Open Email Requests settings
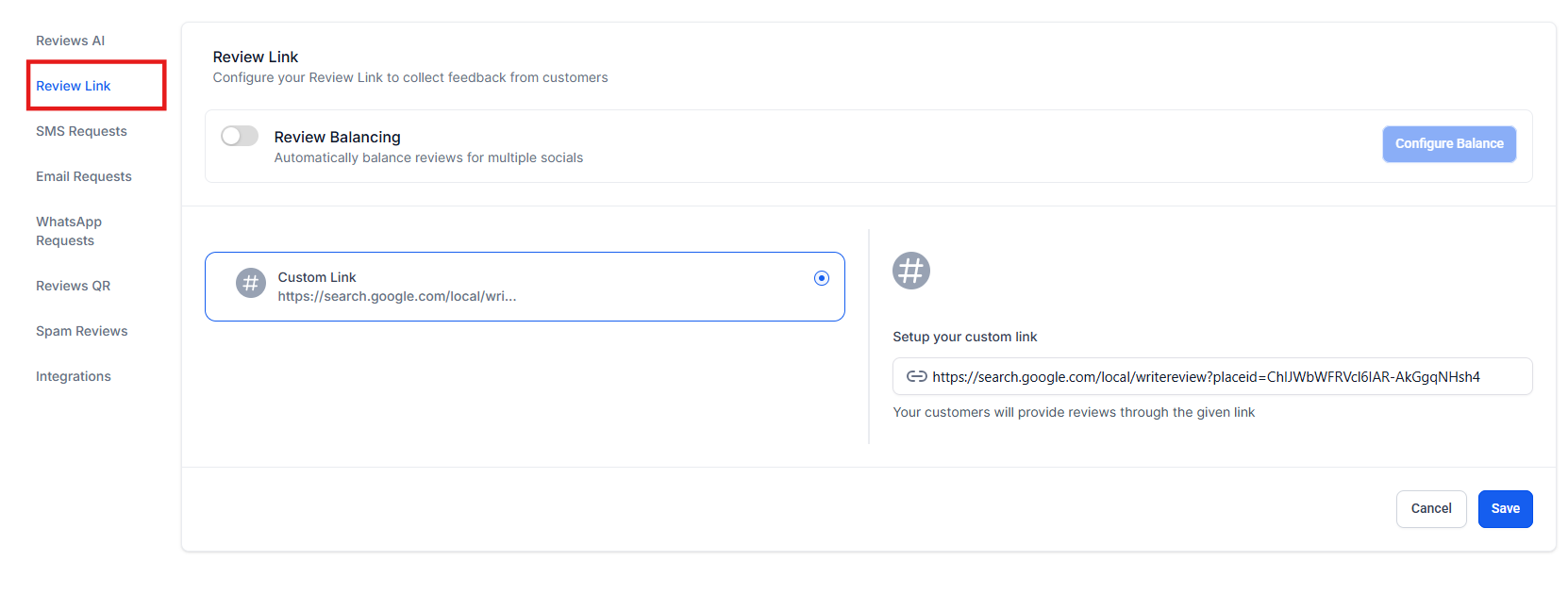Image resolution: width=1568 pixels, height=594 pixels. (84, 176)
